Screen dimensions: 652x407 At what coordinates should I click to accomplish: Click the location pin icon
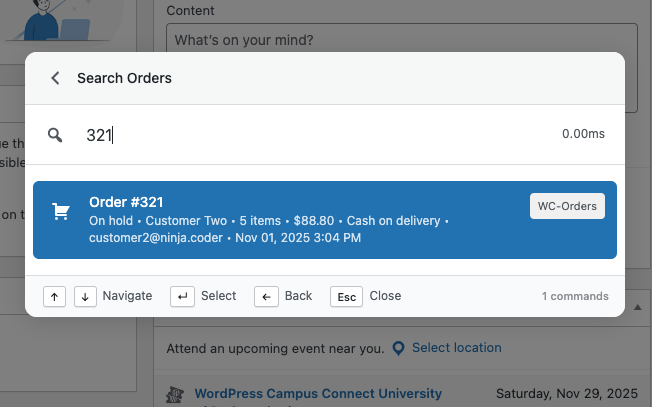coord(398,348)
